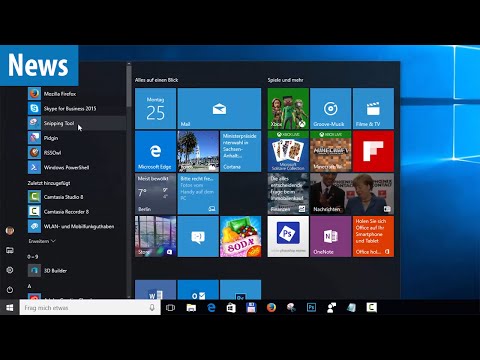Click the app list scrollbar

(x=129, y=87)
